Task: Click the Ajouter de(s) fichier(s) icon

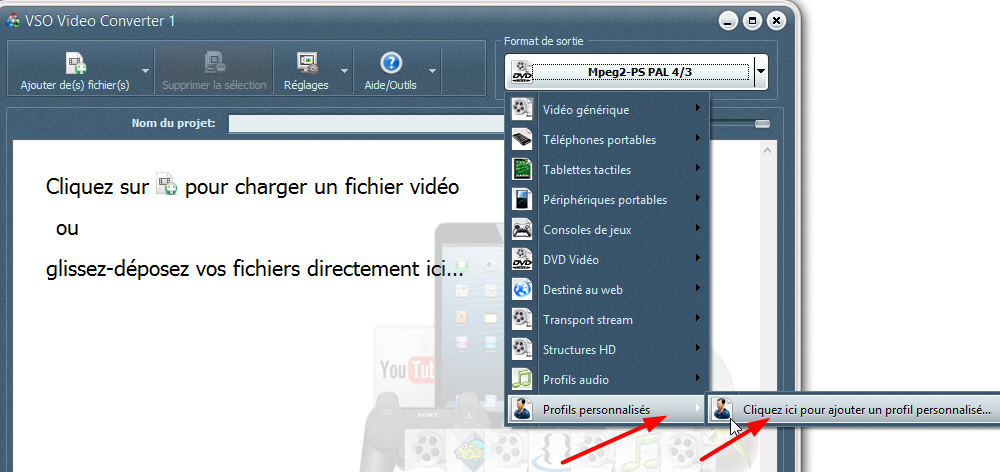Action: point(75,63)
